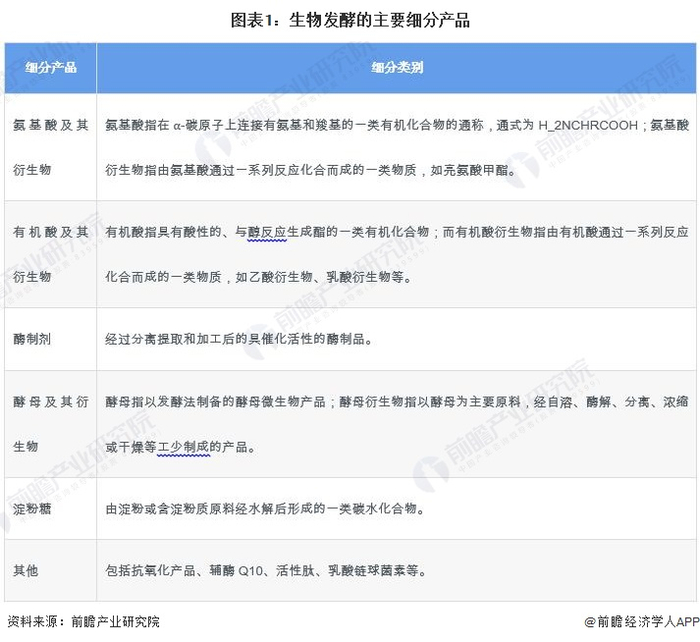Click the source note 资料来源：前瞻产业研究院
Screen dimensions: 700x642
point(83,621)
